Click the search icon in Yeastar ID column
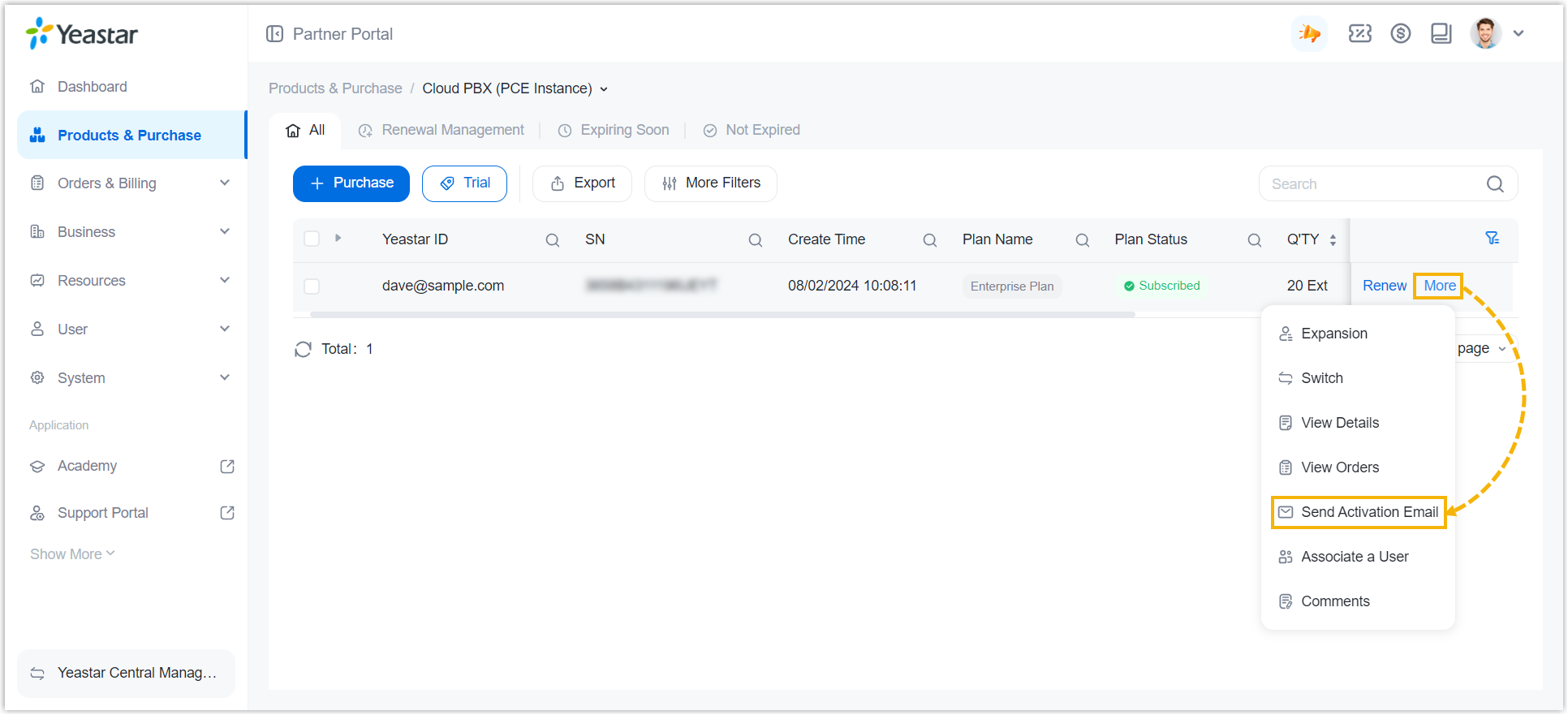1568x715 pixels. [553, 240]
